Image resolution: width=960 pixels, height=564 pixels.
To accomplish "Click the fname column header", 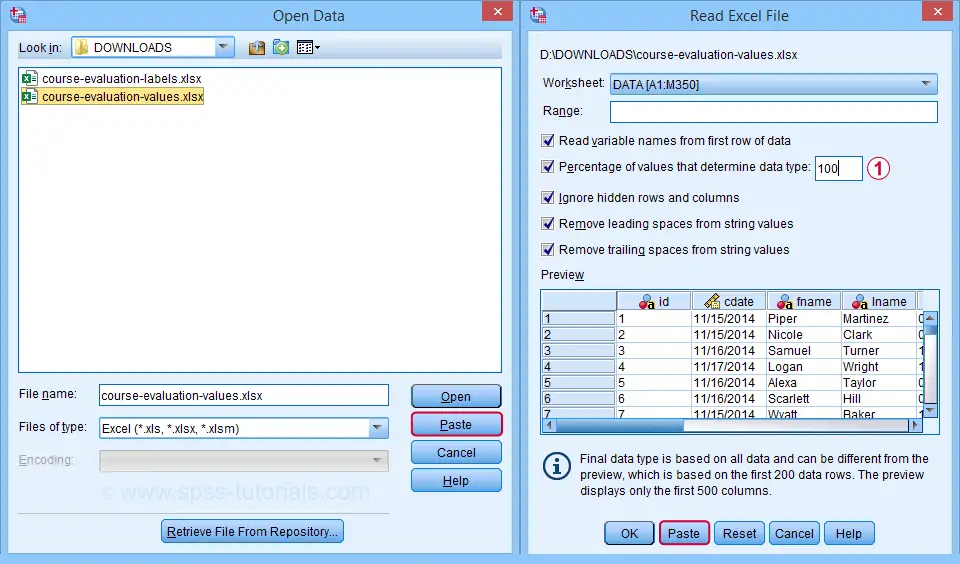I will (x=804, y=301).
